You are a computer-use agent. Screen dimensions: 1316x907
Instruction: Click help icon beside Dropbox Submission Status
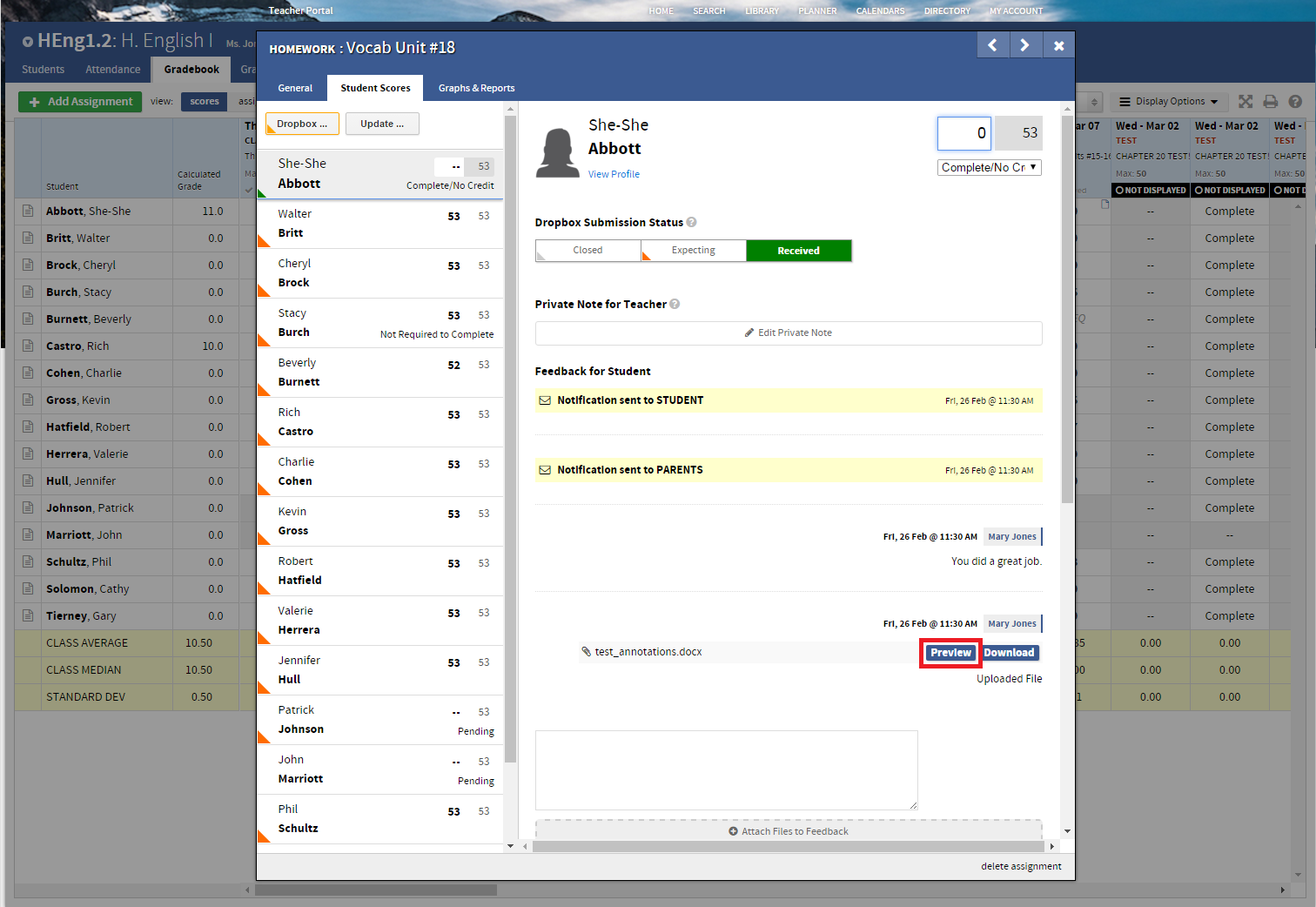pyautogui.click(x=691, y=222)
